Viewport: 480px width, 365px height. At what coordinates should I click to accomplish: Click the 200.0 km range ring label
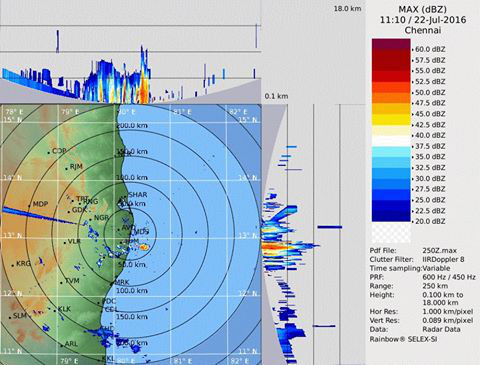132,126
